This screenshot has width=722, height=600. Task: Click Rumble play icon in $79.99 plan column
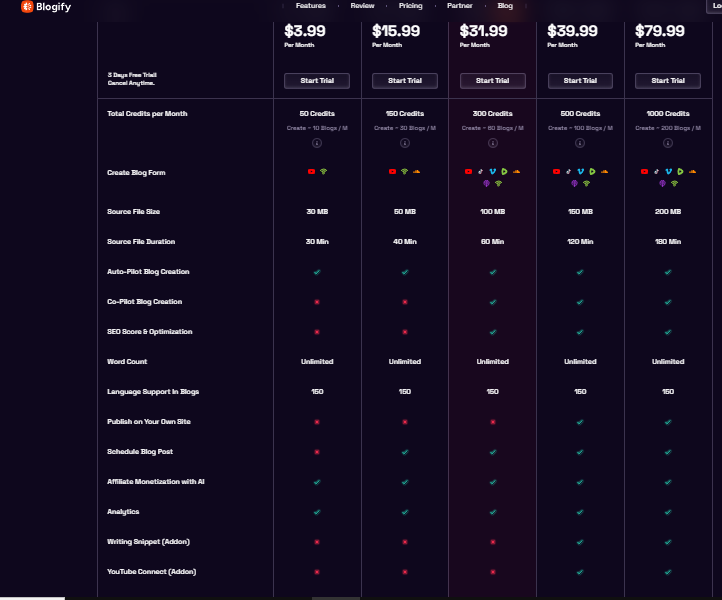(x=680, y=171)
